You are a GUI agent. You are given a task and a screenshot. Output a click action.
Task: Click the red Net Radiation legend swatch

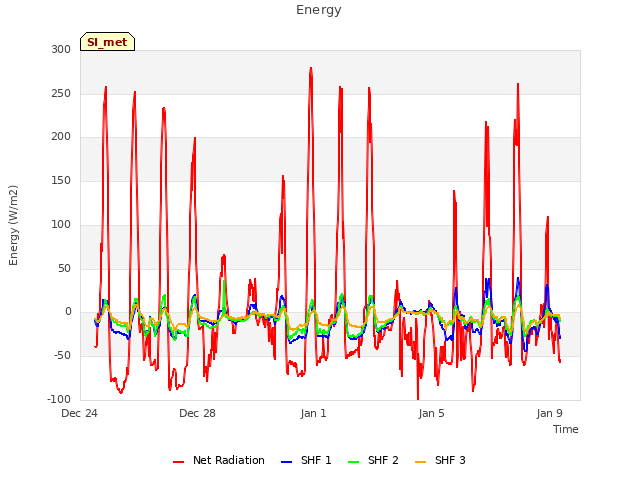click(178, 462)
